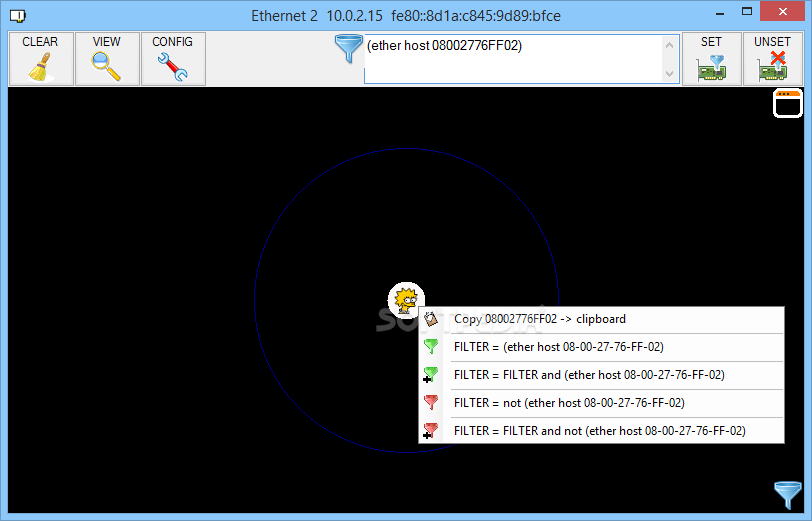Minimize the Ethernet 2 window

pos(720,12)
